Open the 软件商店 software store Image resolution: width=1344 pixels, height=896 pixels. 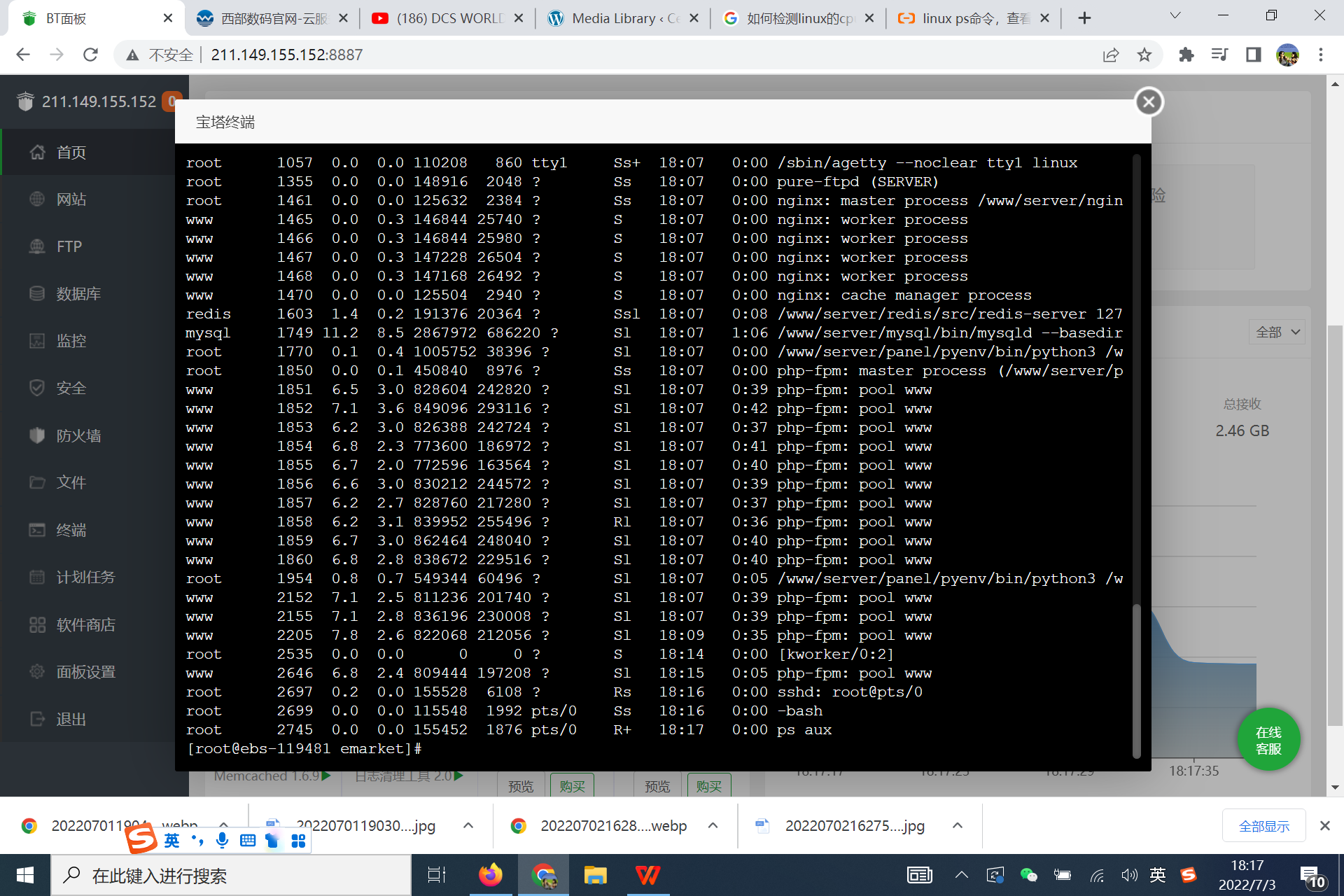[x=85, y=624]
